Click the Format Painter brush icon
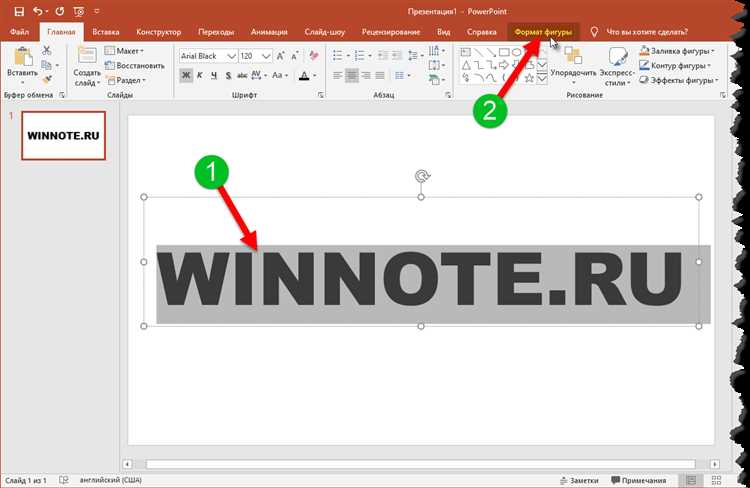This screenshot has width=750, height=488. (46, 79)
